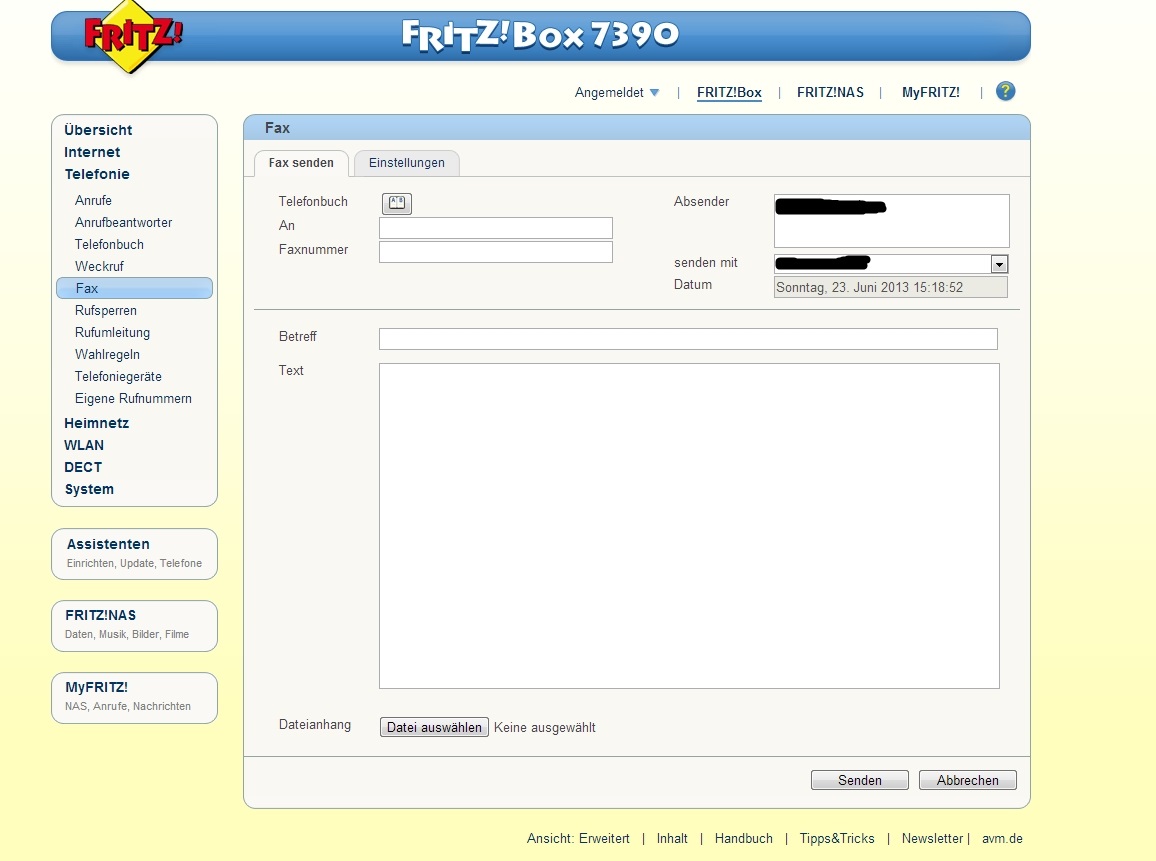
Task: Open the System menu section
Action: point(89,489)
